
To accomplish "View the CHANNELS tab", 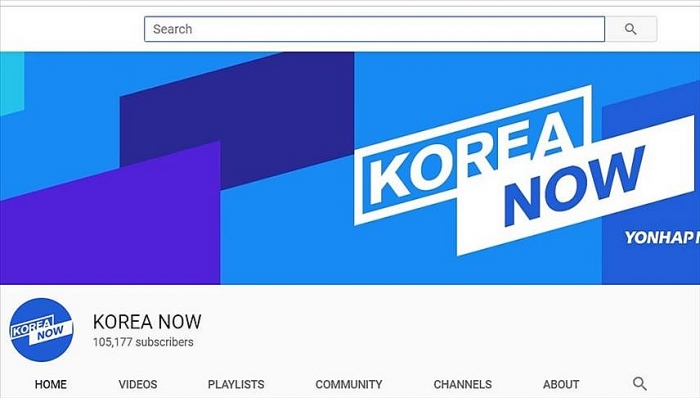I will (462, 384).
